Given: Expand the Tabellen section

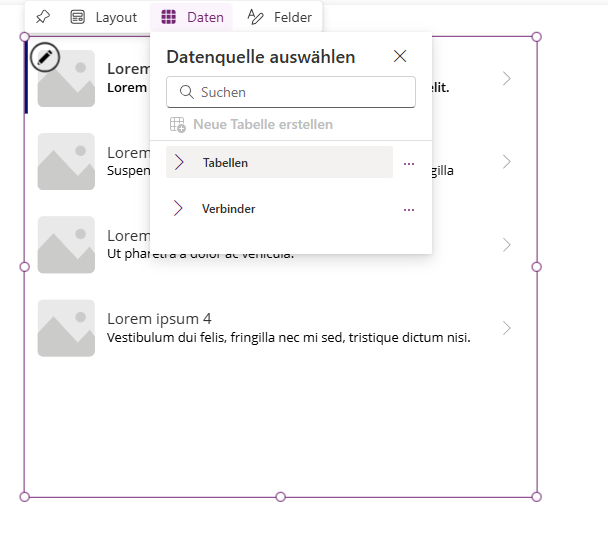Looking at the screenshot, I should pyautogui.click(x=179, y=162).
